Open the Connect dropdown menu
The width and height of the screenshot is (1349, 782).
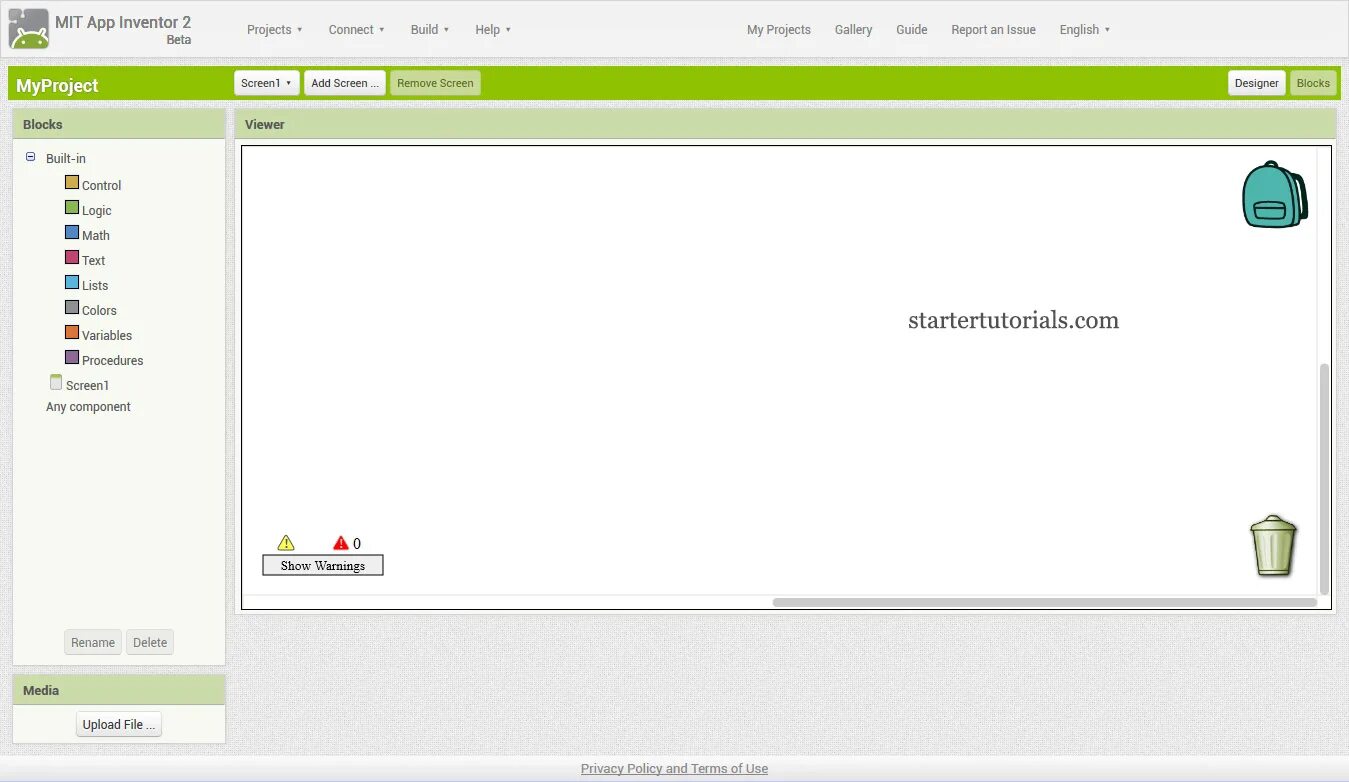coord(356,30)
